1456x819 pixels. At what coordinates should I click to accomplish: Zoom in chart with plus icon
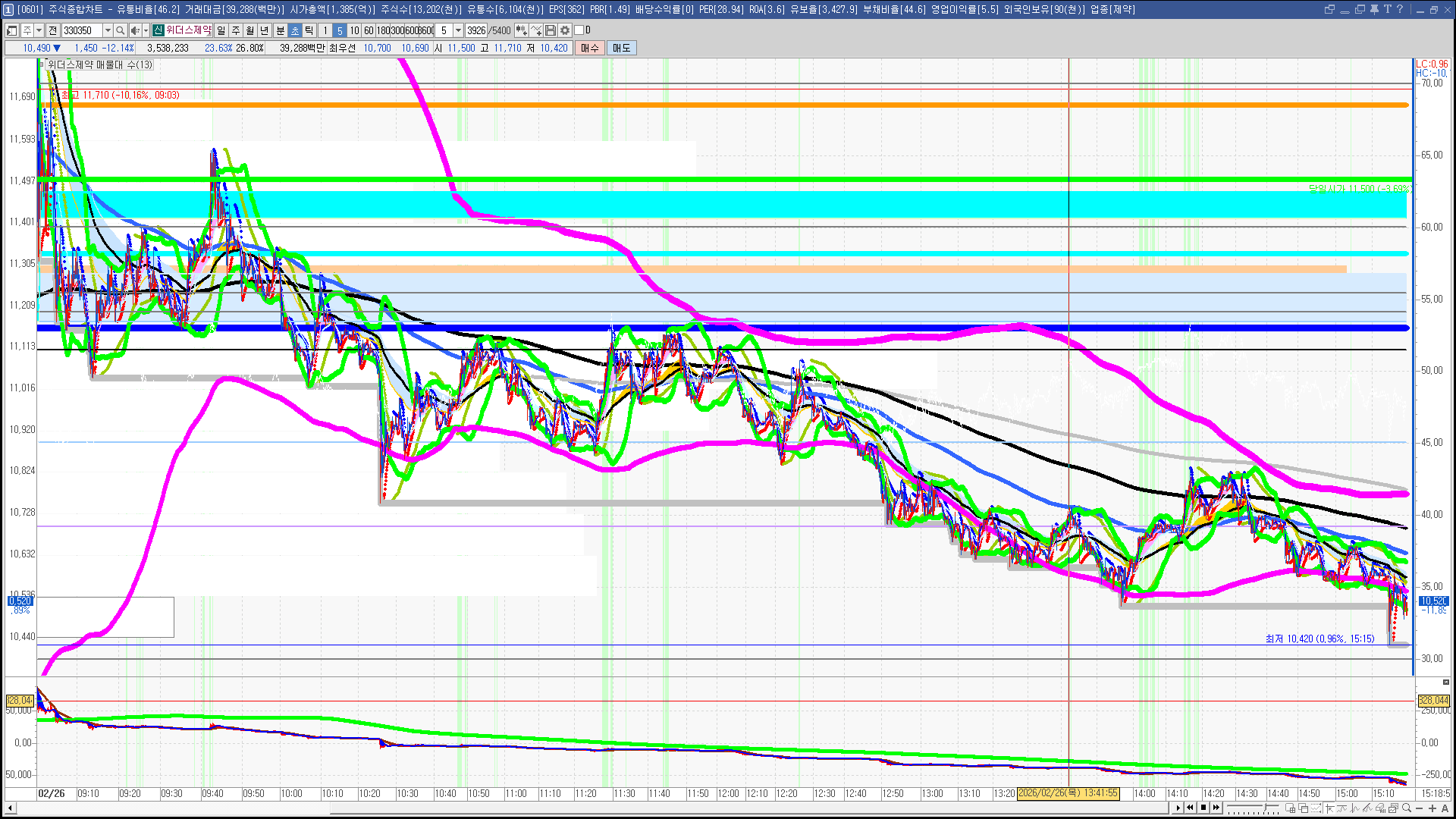tap(1432, 808)
